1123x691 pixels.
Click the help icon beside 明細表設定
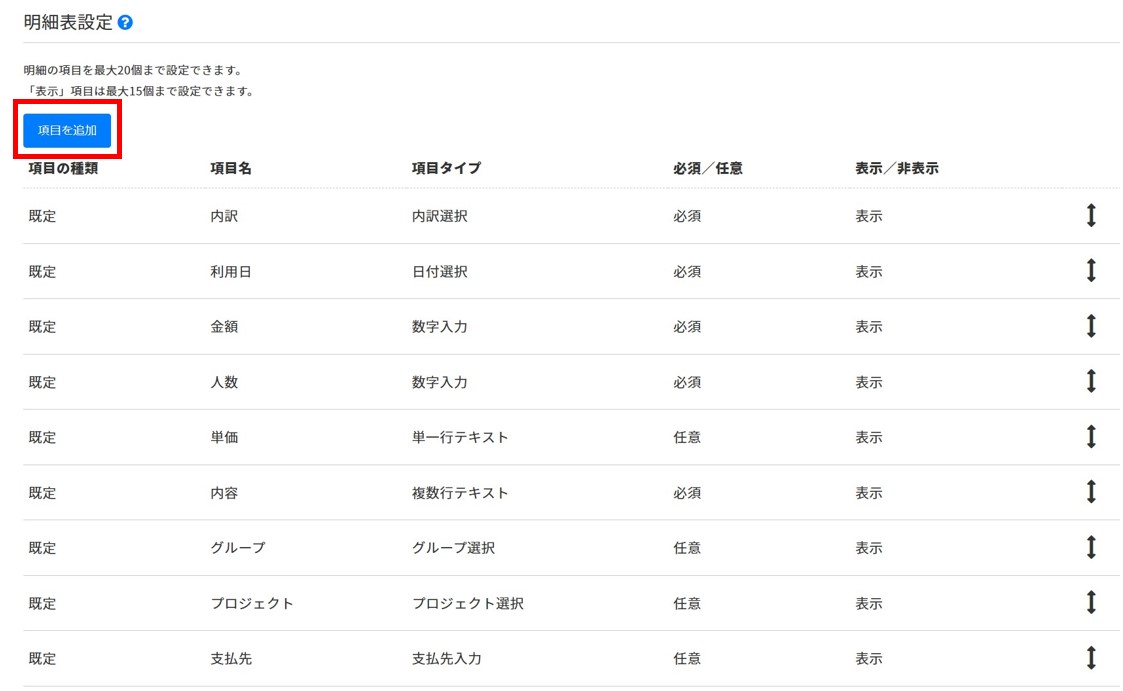pyautogui.click(x=125, y=22)
